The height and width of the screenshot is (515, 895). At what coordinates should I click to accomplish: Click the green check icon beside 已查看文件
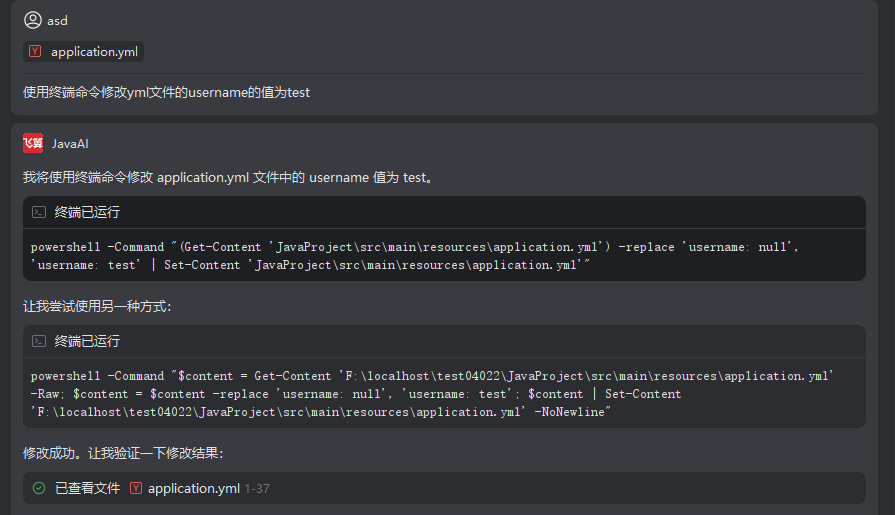click(39, 488)
